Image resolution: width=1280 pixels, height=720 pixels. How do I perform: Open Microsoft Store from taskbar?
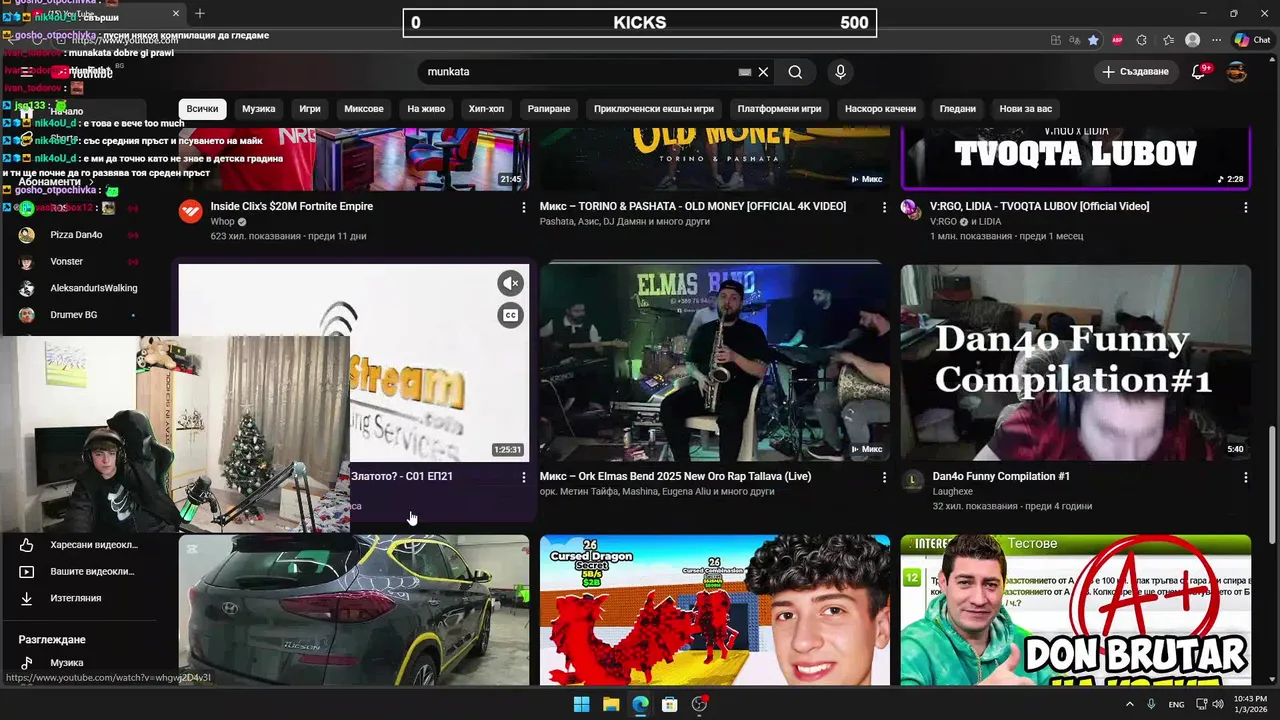pyautogui.click(x=670, y=704)
